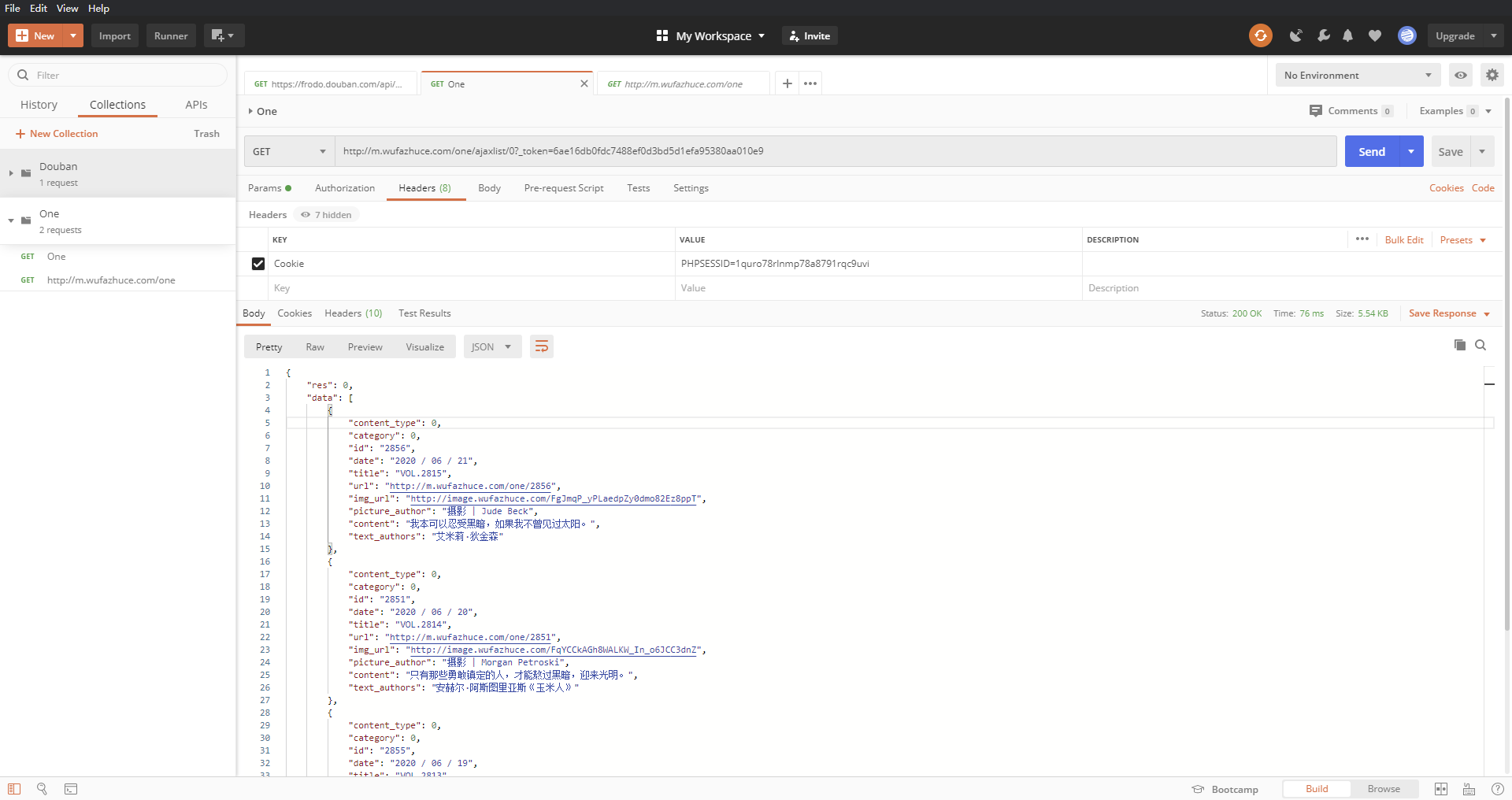Select Visualize response view
1512x800 pixels.
[x=425, y=346]
